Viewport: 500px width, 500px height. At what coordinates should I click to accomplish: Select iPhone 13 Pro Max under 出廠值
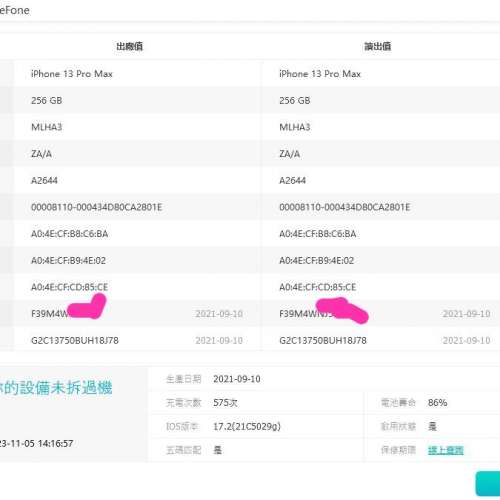tap(72, 74)
